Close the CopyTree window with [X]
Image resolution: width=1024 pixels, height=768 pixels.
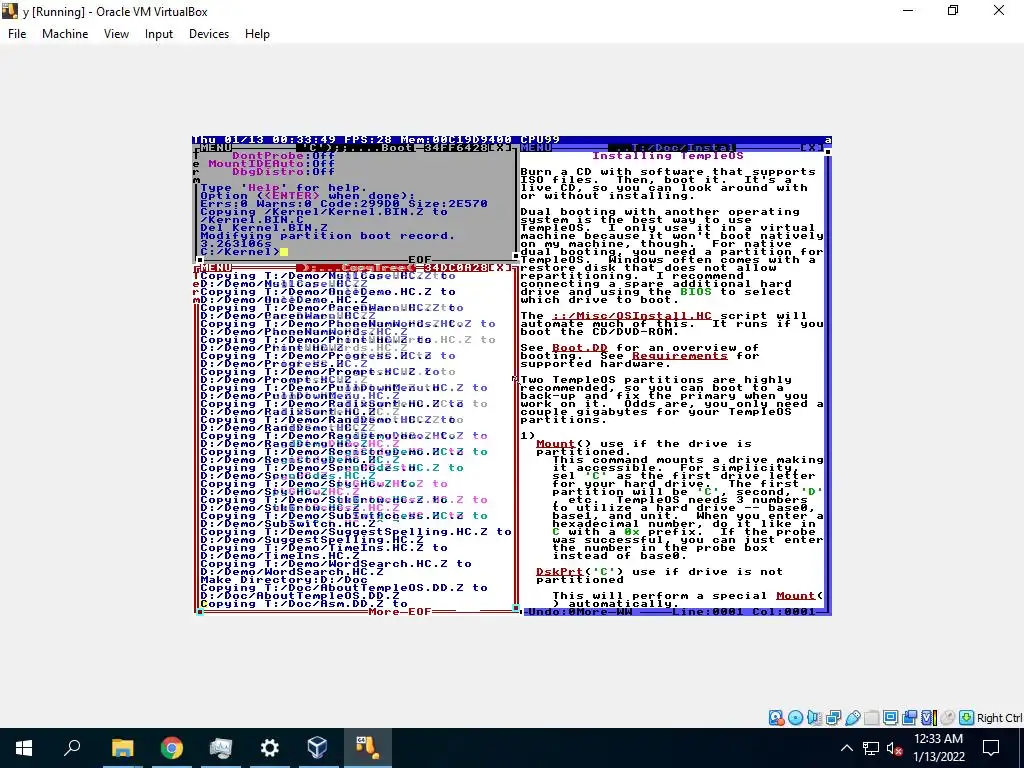click(500, 268)
